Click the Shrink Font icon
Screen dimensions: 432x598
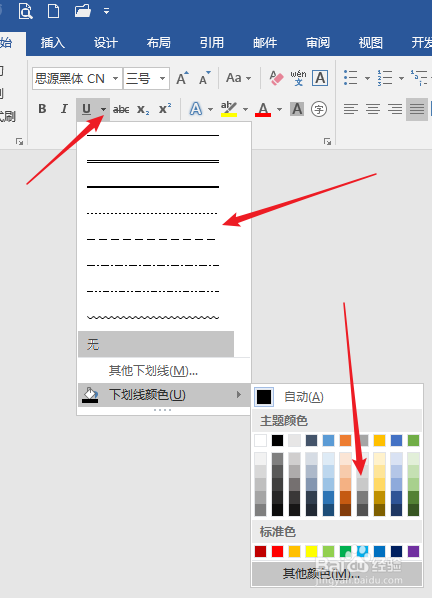pyautogui.click(x=205, y=78)
